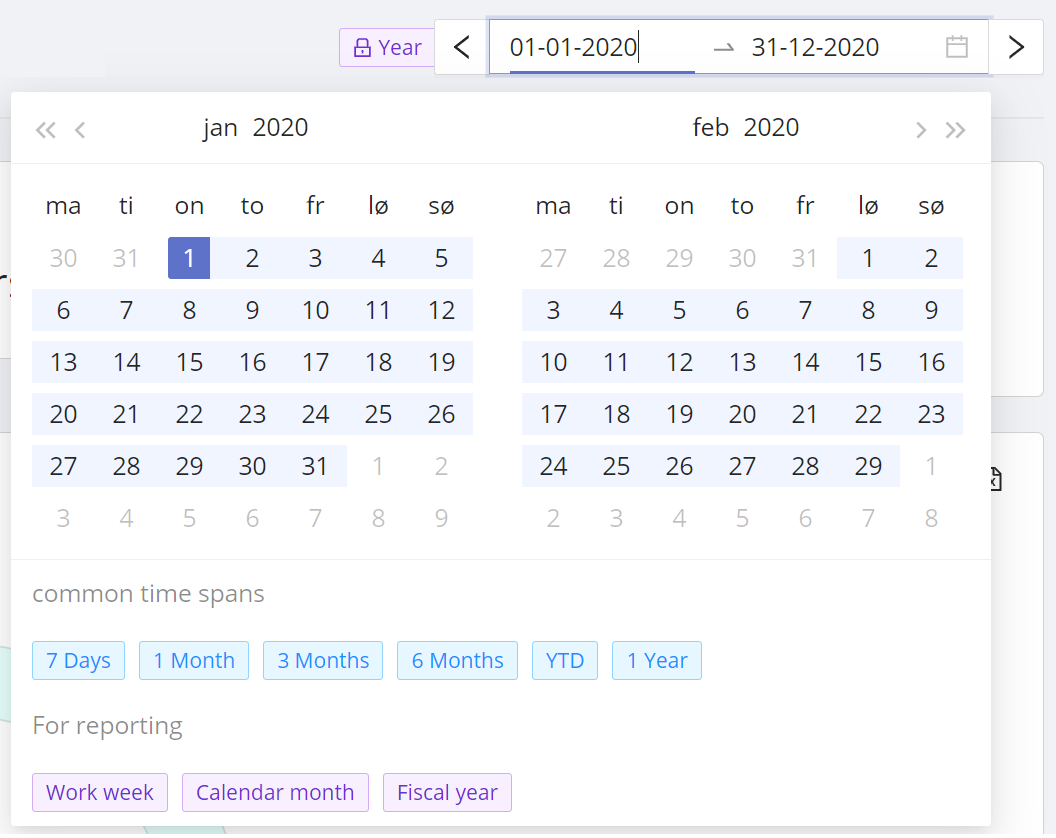Screen dimensions: 1056x838
Task: Choose Calendar month reporting preset
Action: (275, 792)
